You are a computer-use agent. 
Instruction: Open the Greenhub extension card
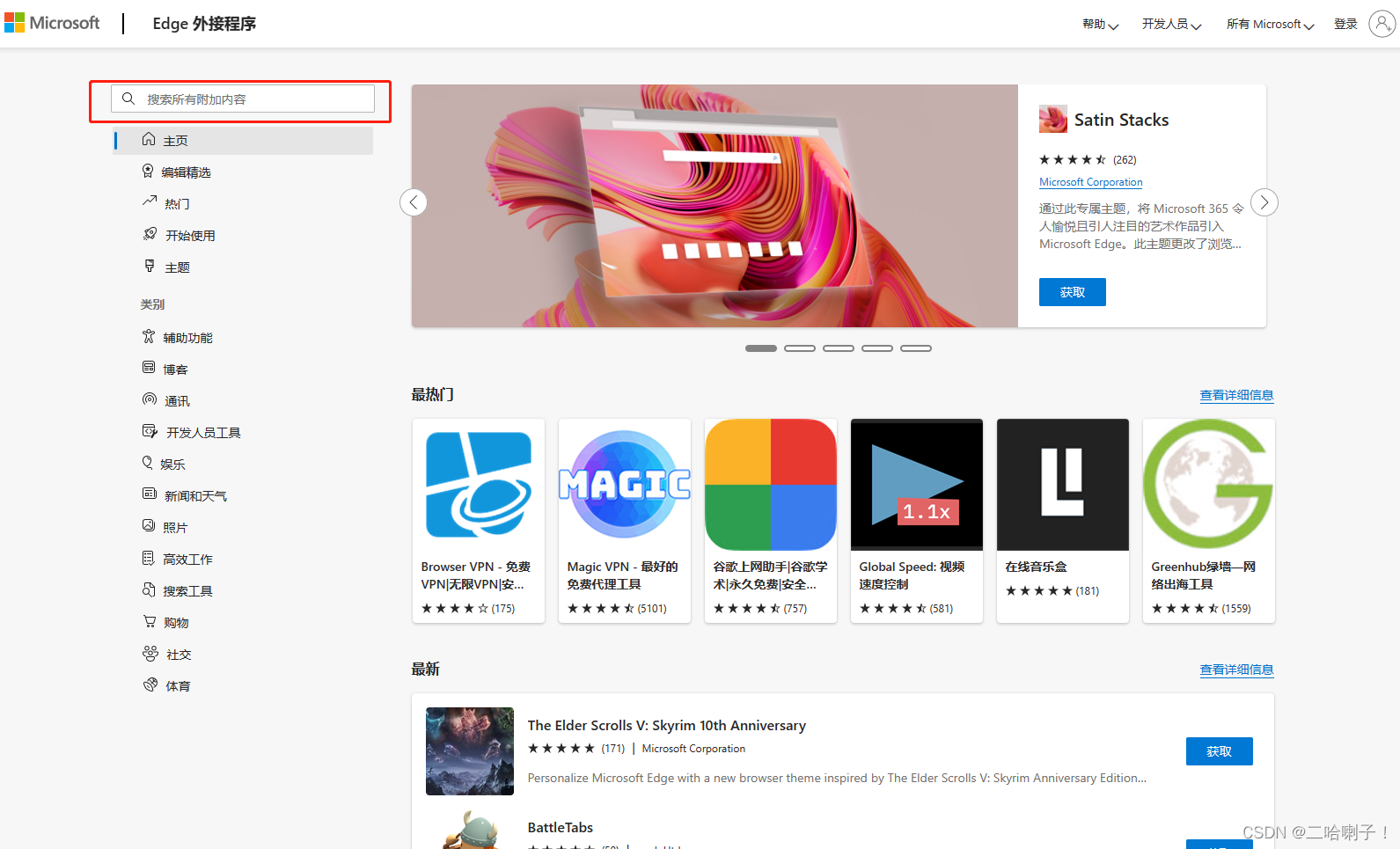click(x=1209, y=521)
